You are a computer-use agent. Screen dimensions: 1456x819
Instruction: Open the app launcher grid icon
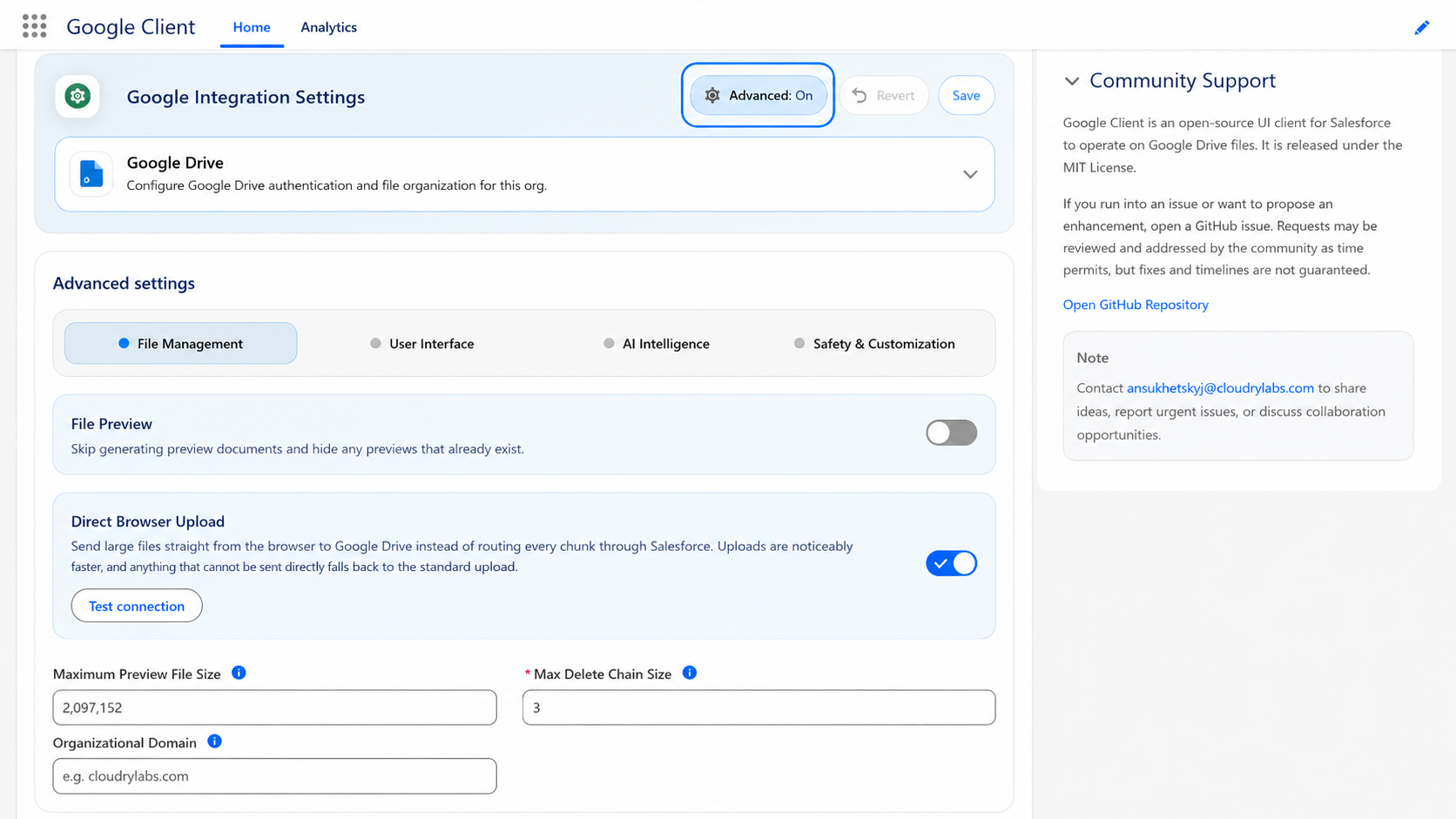point(34,26)
